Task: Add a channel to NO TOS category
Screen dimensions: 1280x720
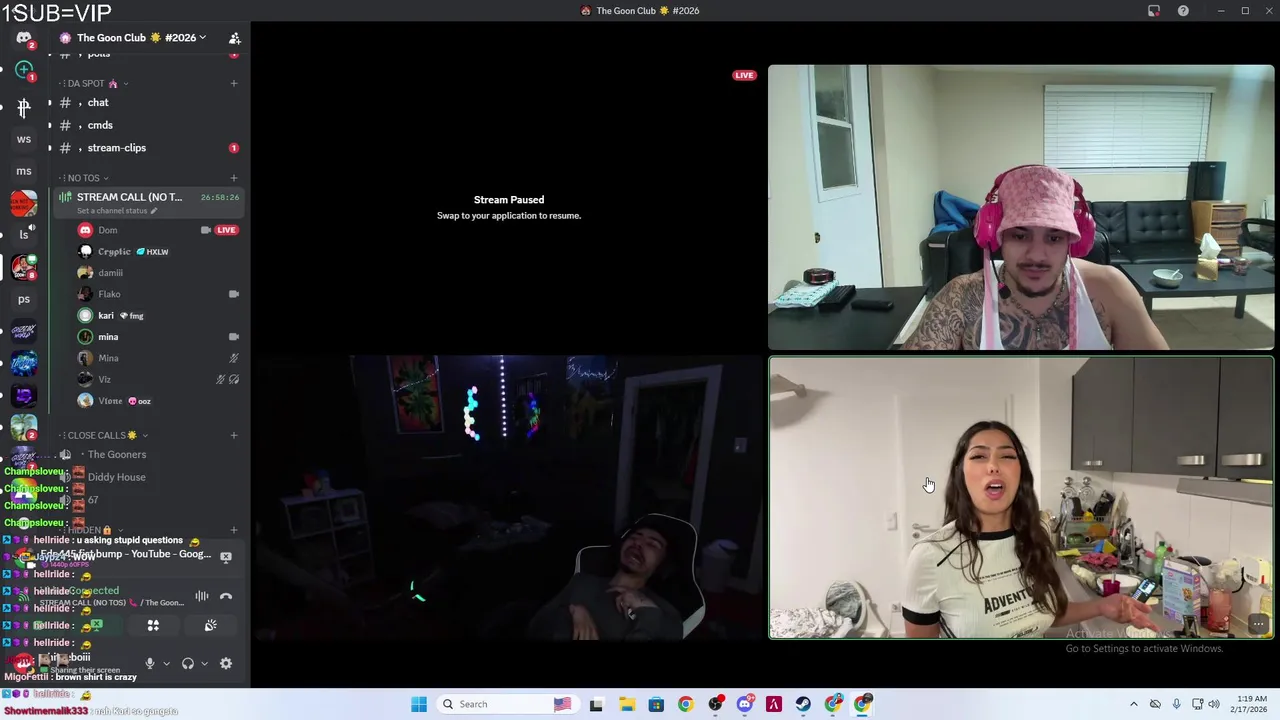Action: tap(233, 178)
